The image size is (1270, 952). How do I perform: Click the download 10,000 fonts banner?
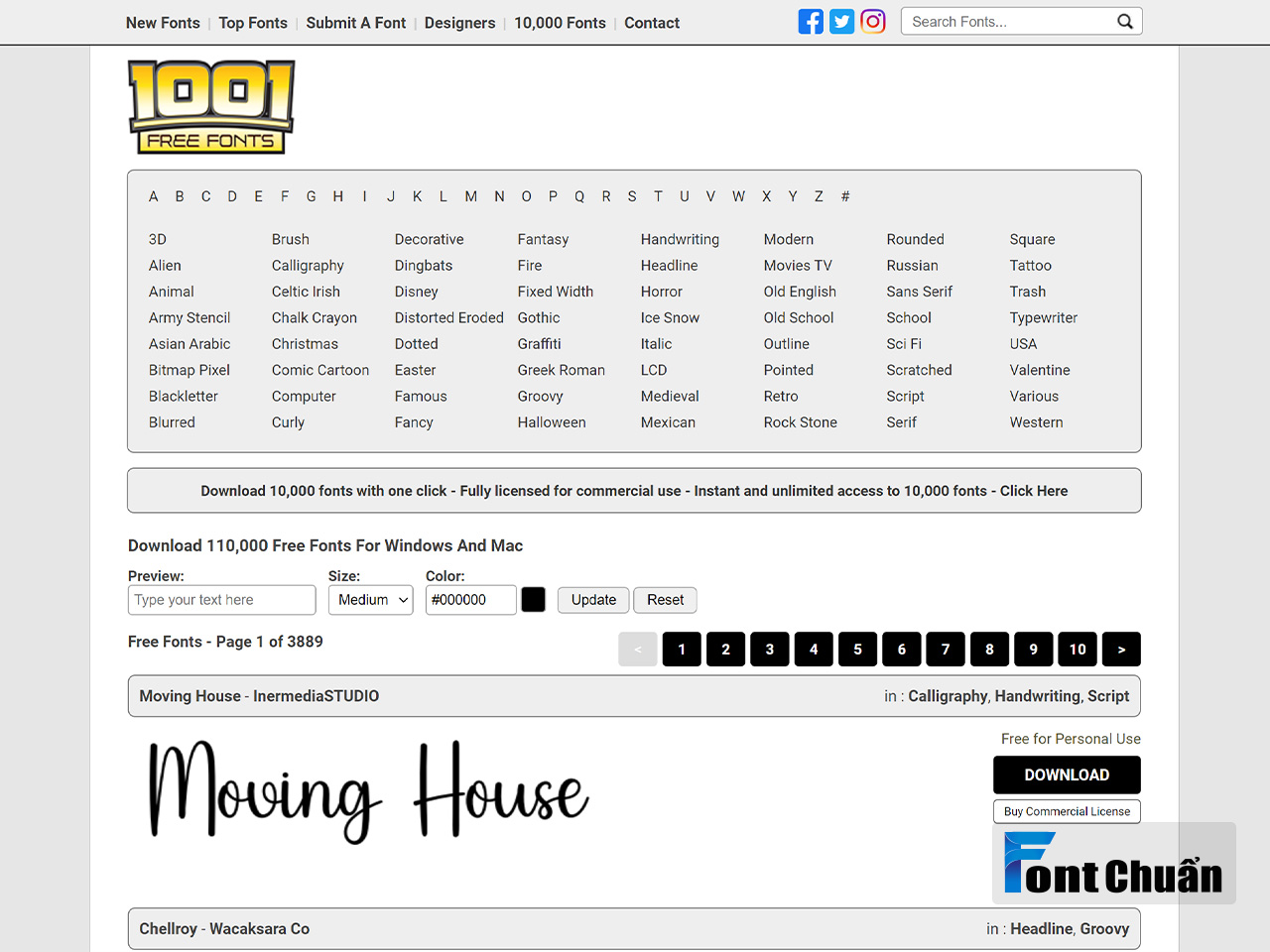click(634, 491)
